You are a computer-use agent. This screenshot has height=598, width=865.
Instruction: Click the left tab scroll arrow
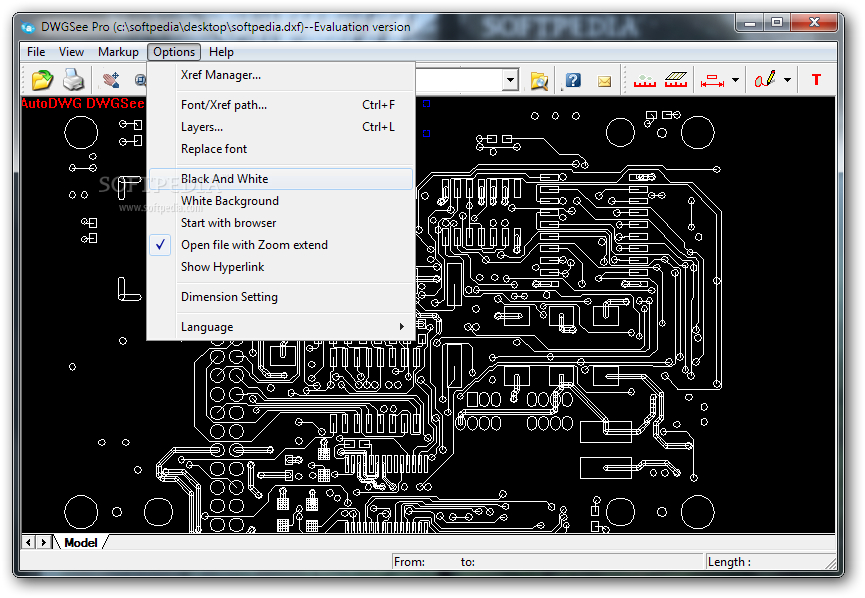28,543
